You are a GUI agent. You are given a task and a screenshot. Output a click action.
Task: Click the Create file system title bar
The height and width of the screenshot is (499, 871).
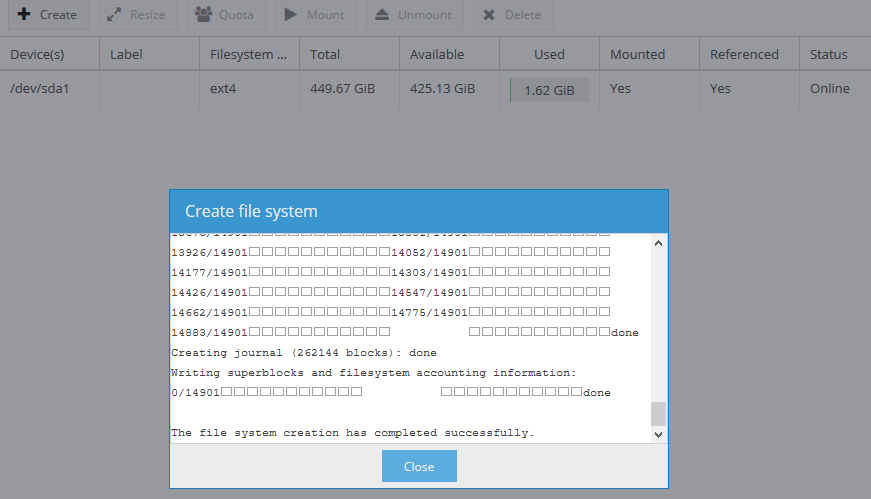419,211
